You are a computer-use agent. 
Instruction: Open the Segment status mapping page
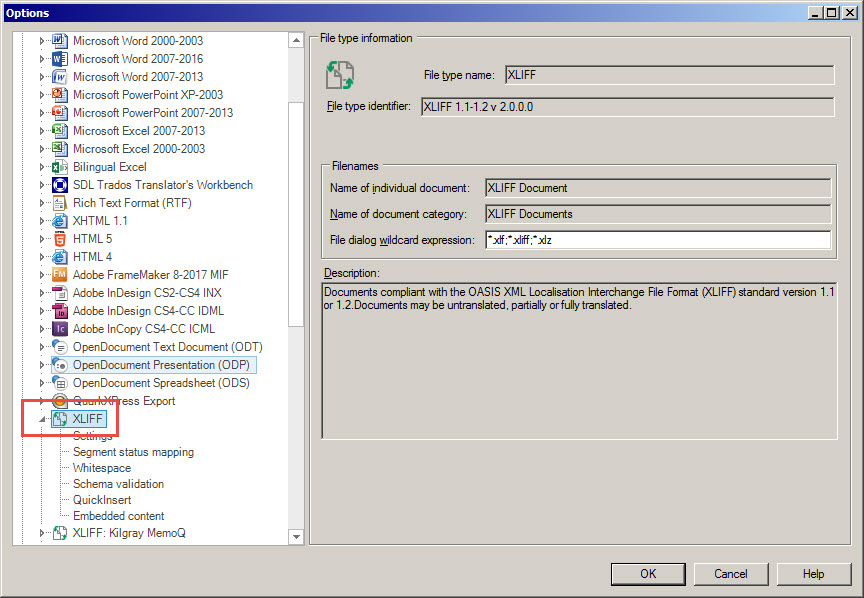[133, 452]
